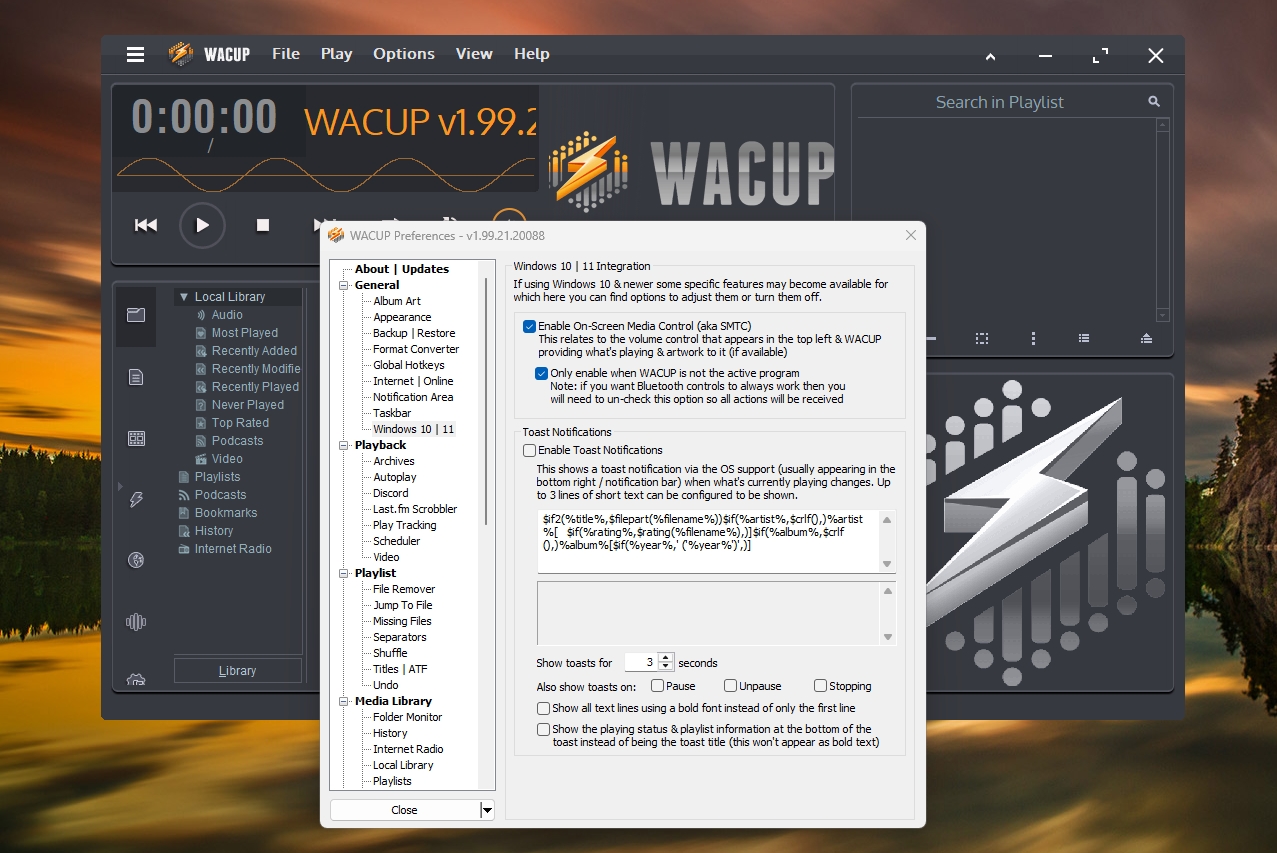1277x853 pixels.
Task: Open the video filmstrip sidebar icon
Action: [x=136, y=438]
